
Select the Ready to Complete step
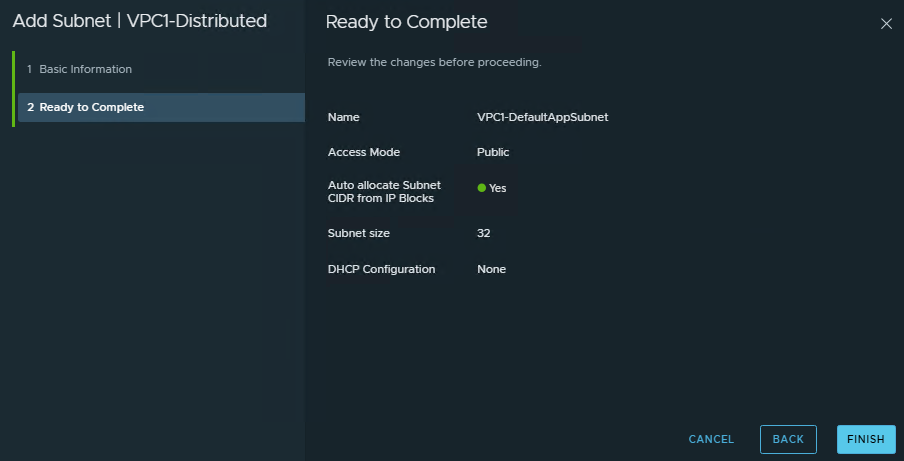click(x=91, y=107)
